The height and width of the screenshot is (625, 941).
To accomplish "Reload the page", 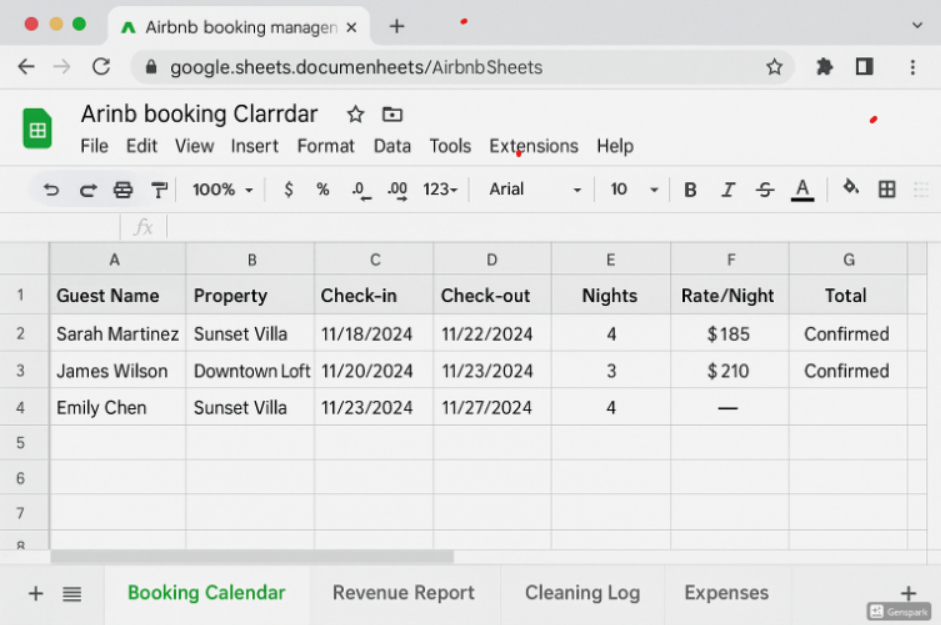I will [x=101, y=66].
